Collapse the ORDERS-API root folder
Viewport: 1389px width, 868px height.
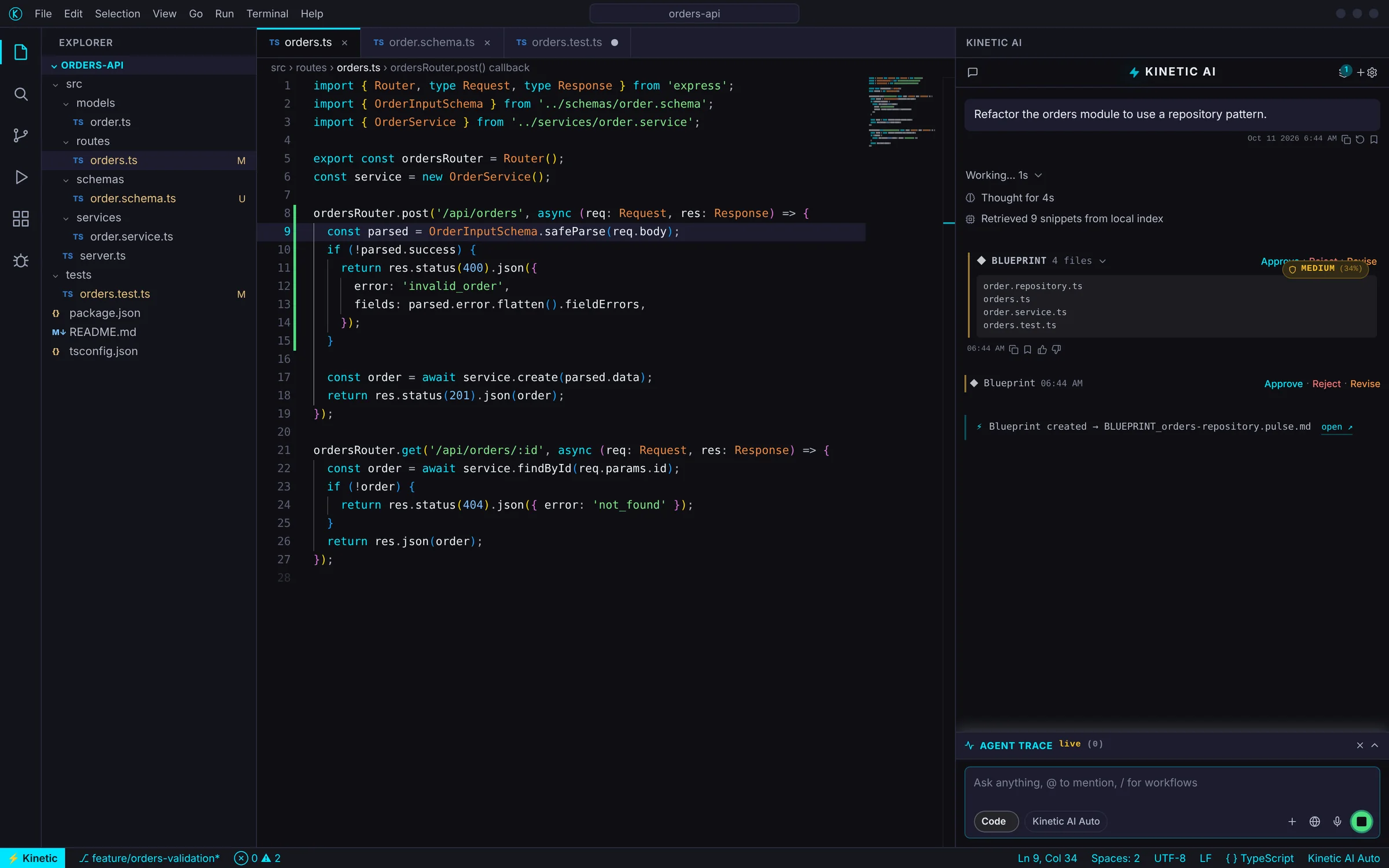click(x=149, y=65)
